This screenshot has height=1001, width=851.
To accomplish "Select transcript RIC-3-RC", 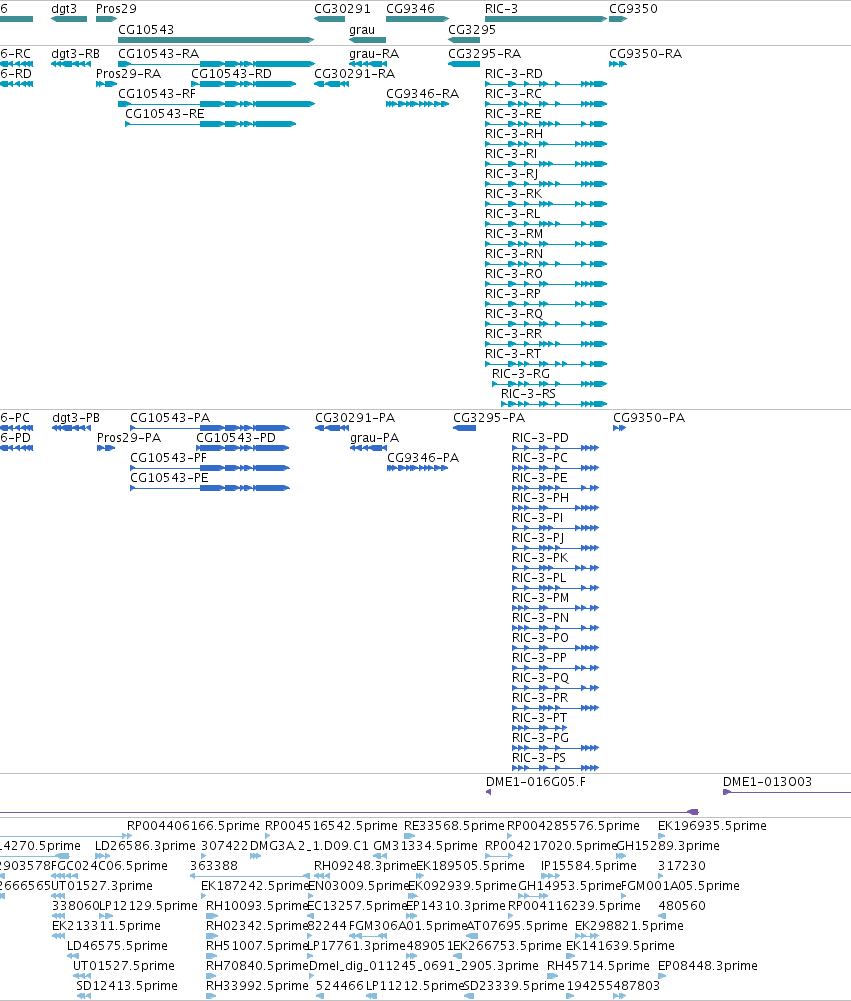I will (x=546, y=103).
